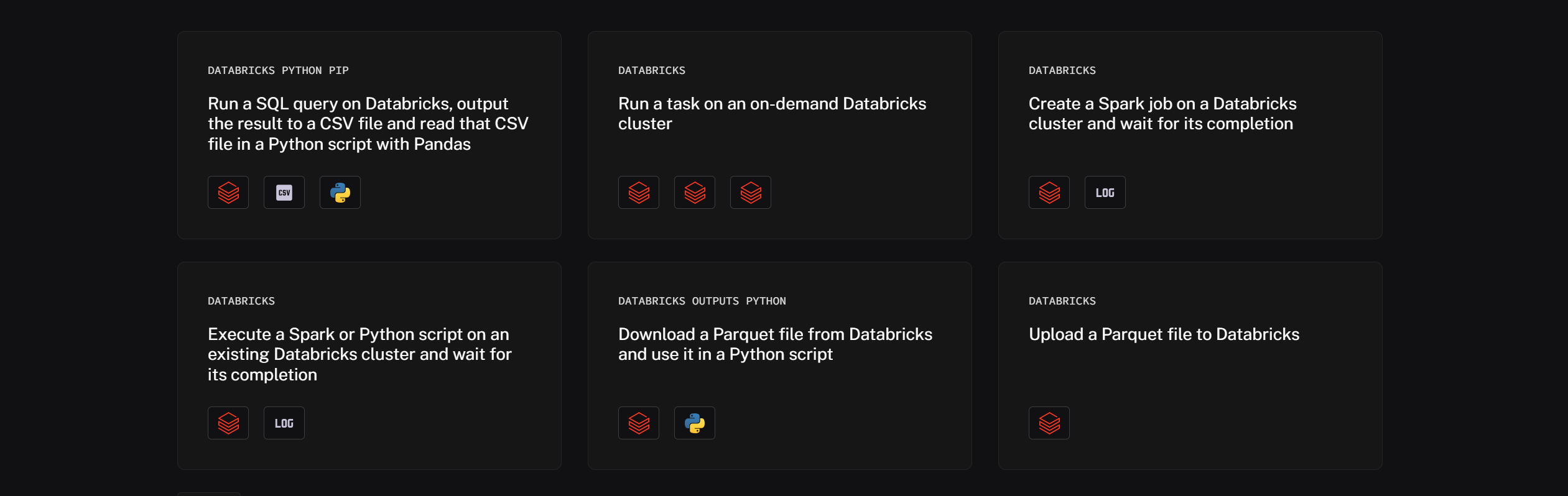
Task: Click the Databricks icon in the Download Parquet card
Action: 639,423
